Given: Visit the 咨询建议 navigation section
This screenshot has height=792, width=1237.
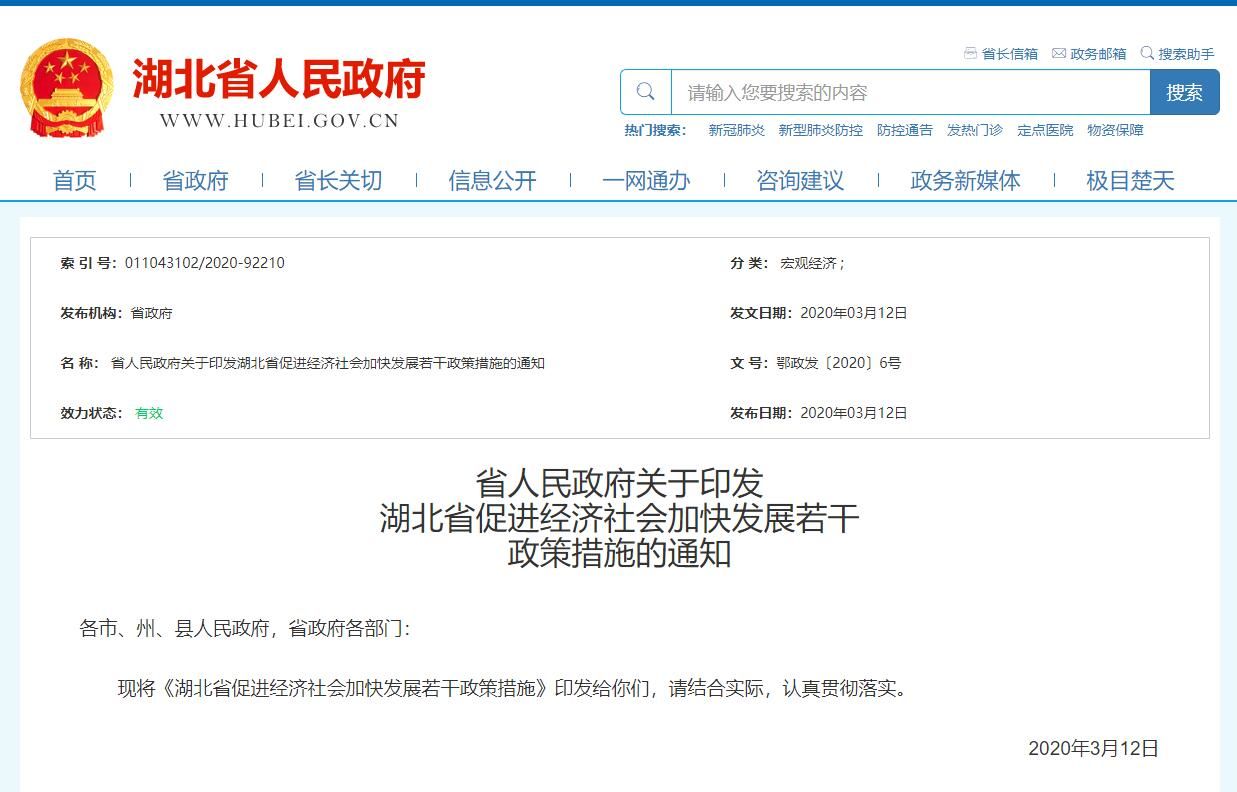Looking at the screenshot, I should [x=800, y=181].
